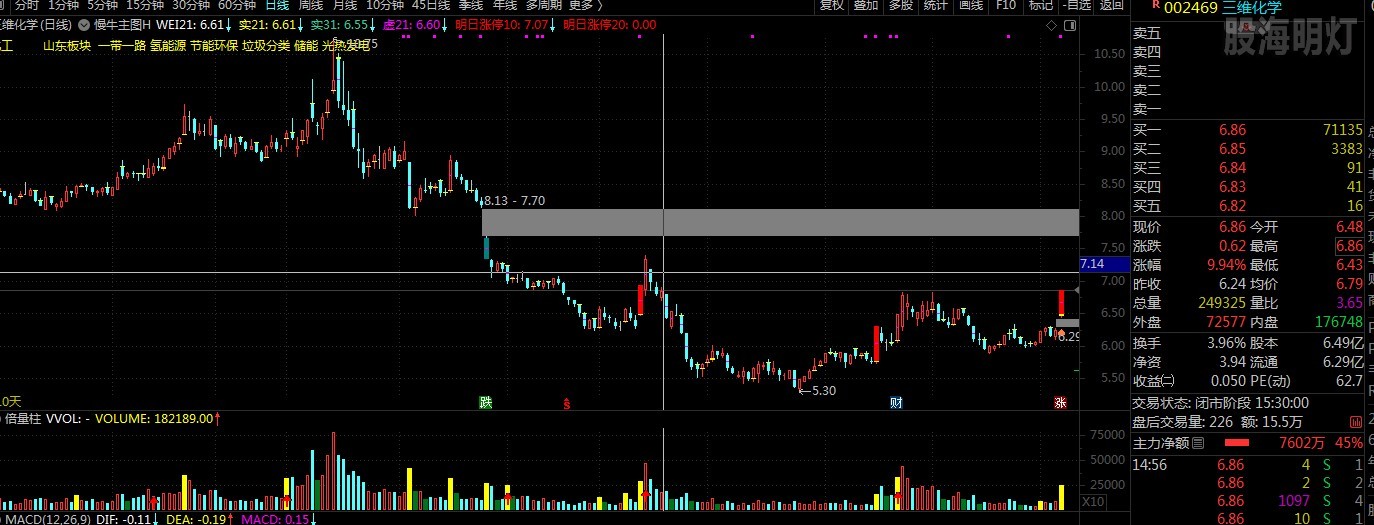Select the 15分钟 period tab
1374x525 pixels.
pos(145,5)
